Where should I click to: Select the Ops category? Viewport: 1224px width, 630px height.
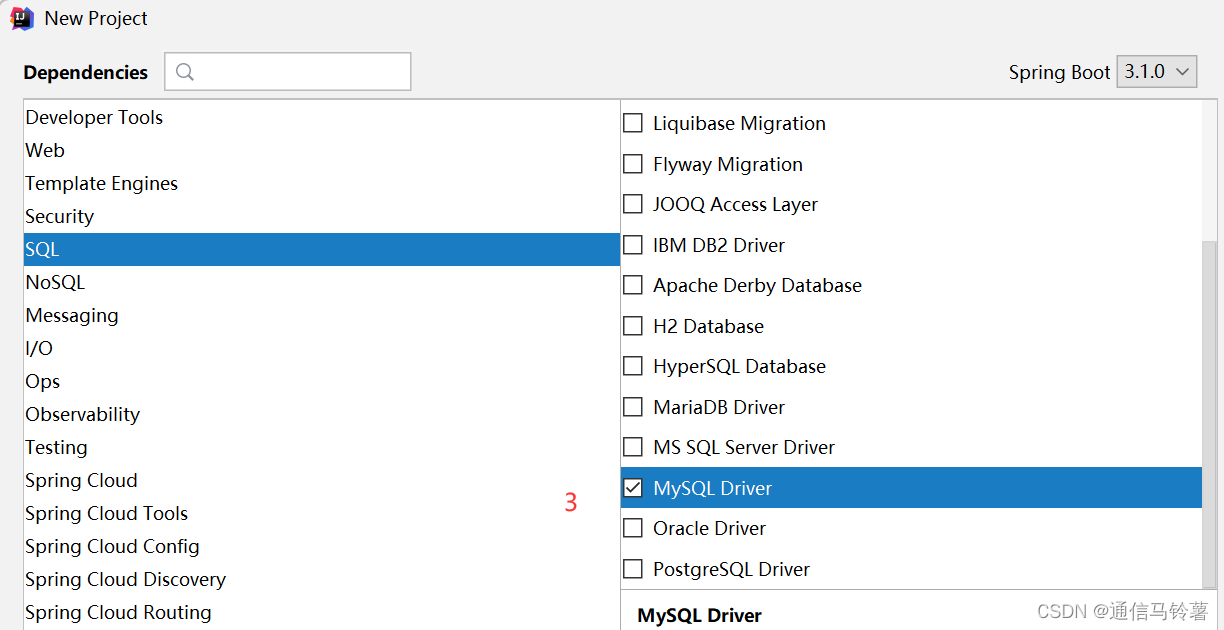[321, 381]
